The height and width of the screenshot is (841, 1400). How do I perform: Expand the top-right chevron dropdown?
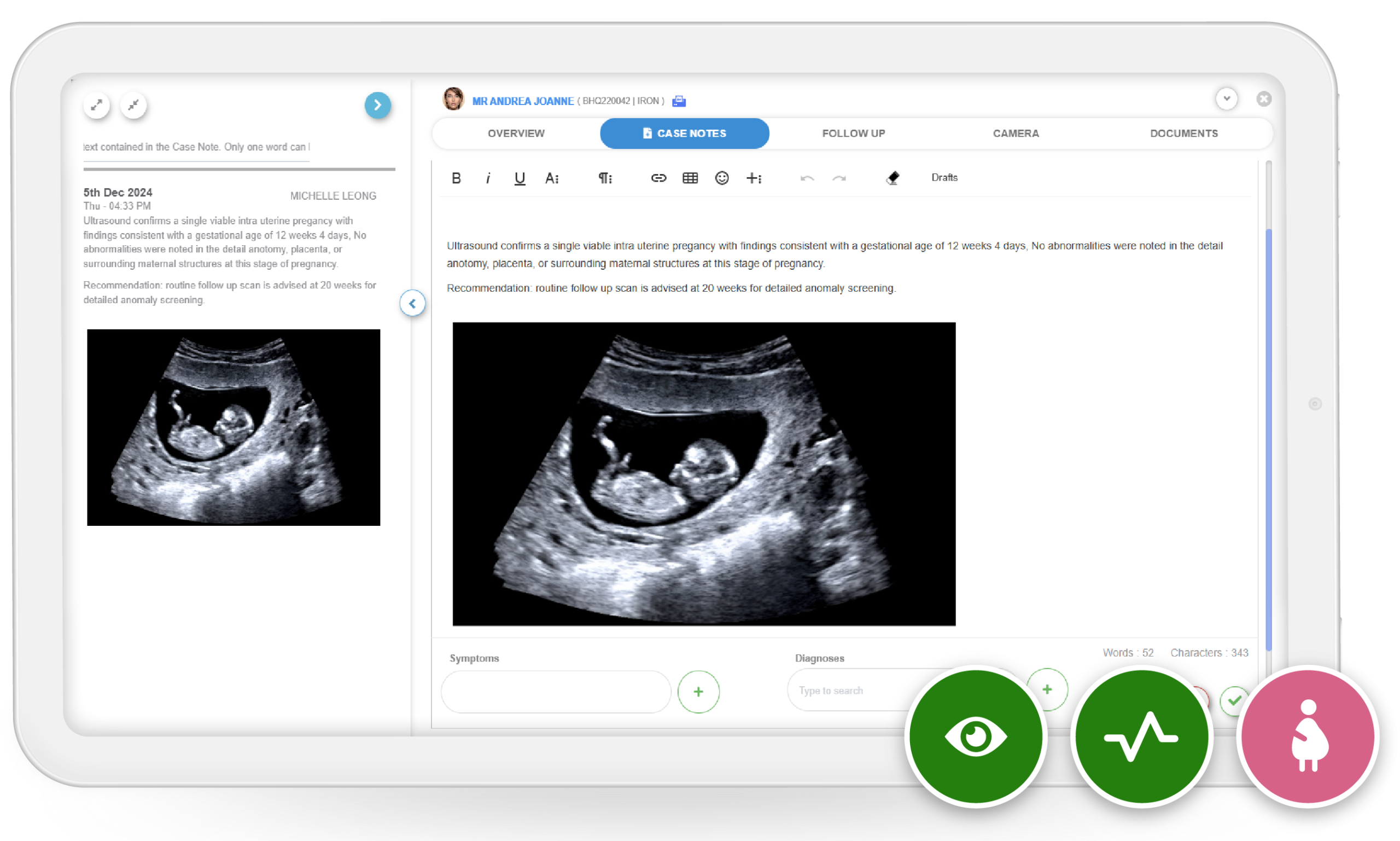click(1226, 98)
